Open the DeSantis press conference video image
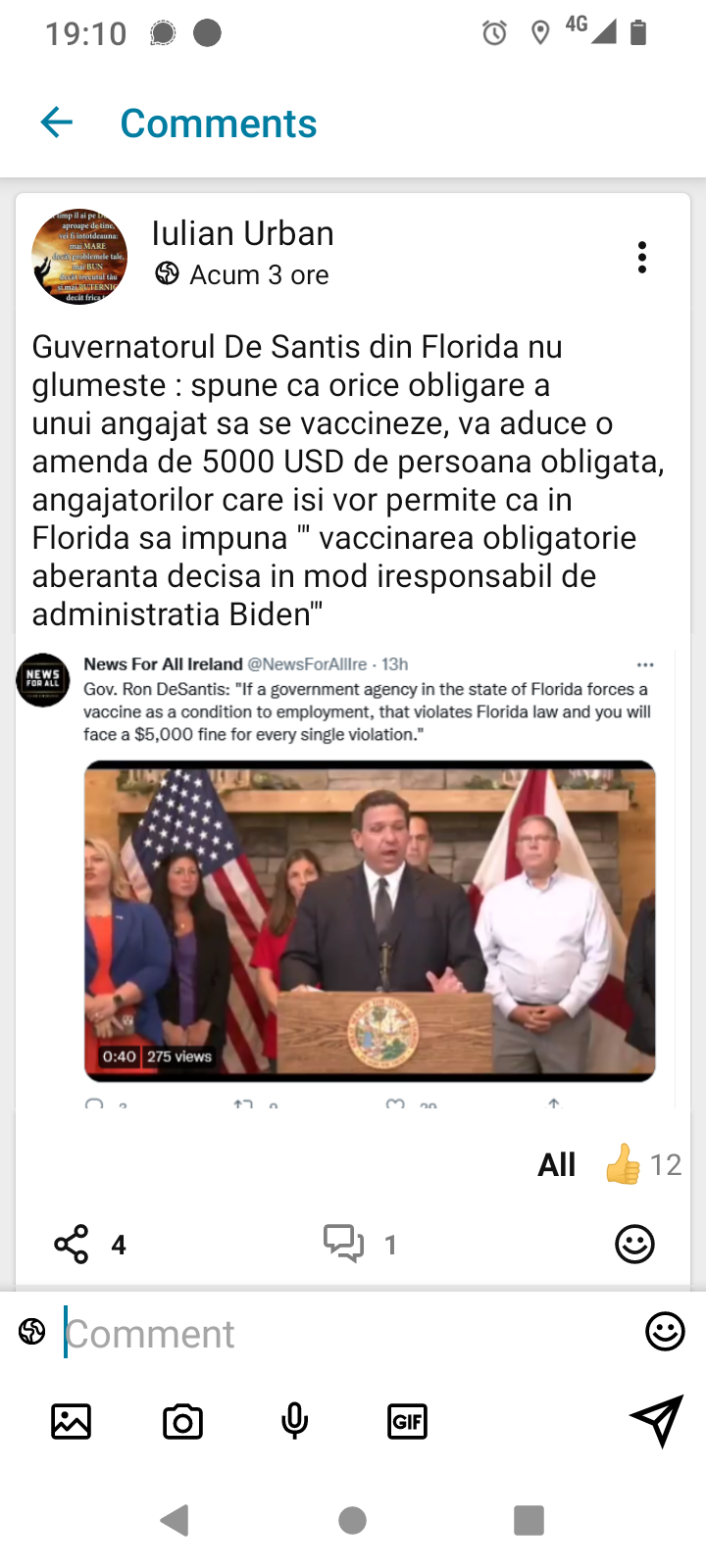 pyautogui.click(x=370, y=921)
